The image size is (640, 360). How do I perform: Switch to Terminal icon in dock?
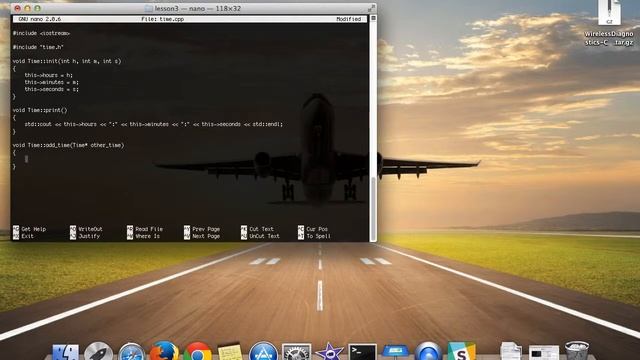click(x=362, y=352)
